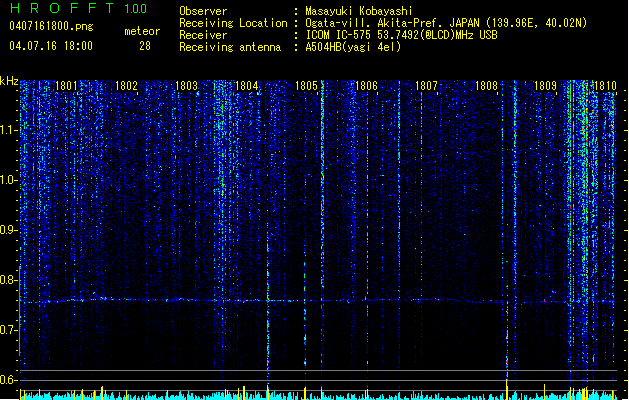The image size is (629, 400).
Task: Click the 1801 time marker
Action: [x=66, y=86]
